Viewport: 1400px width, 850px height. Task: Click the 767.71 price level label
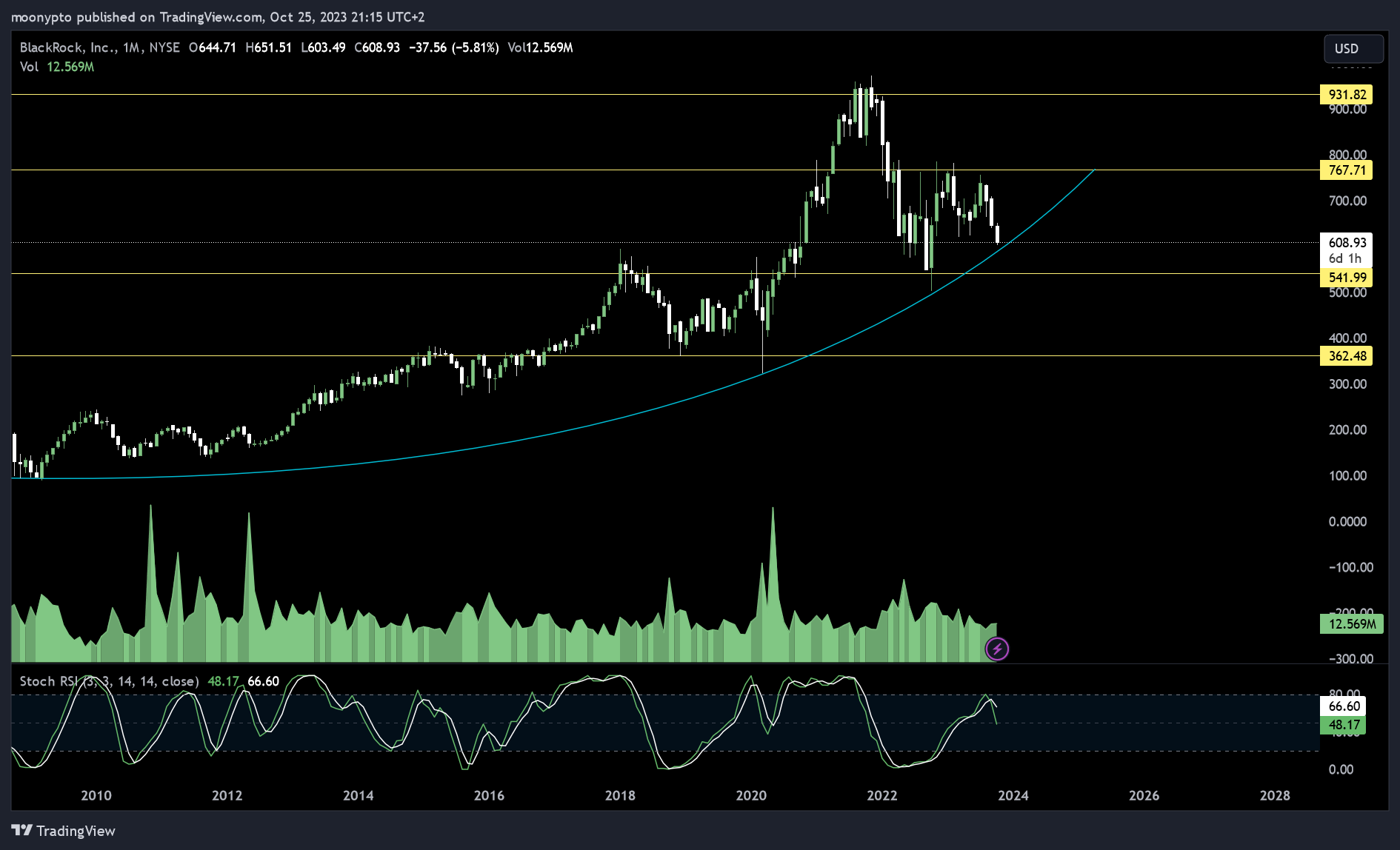click(x=1346, y=170)
